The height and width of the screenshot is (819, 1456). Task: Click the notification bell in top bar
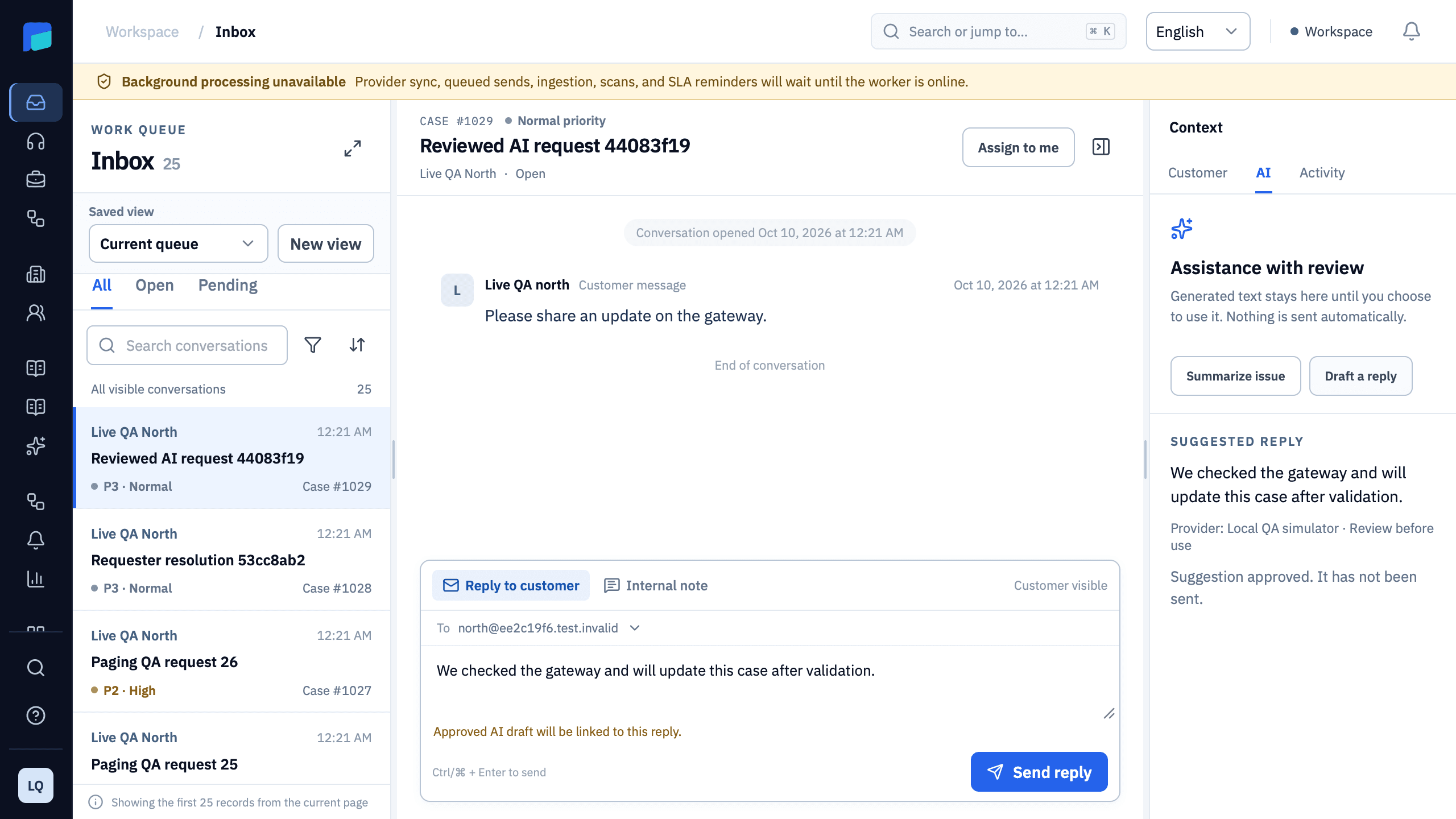click(1411, 31)
